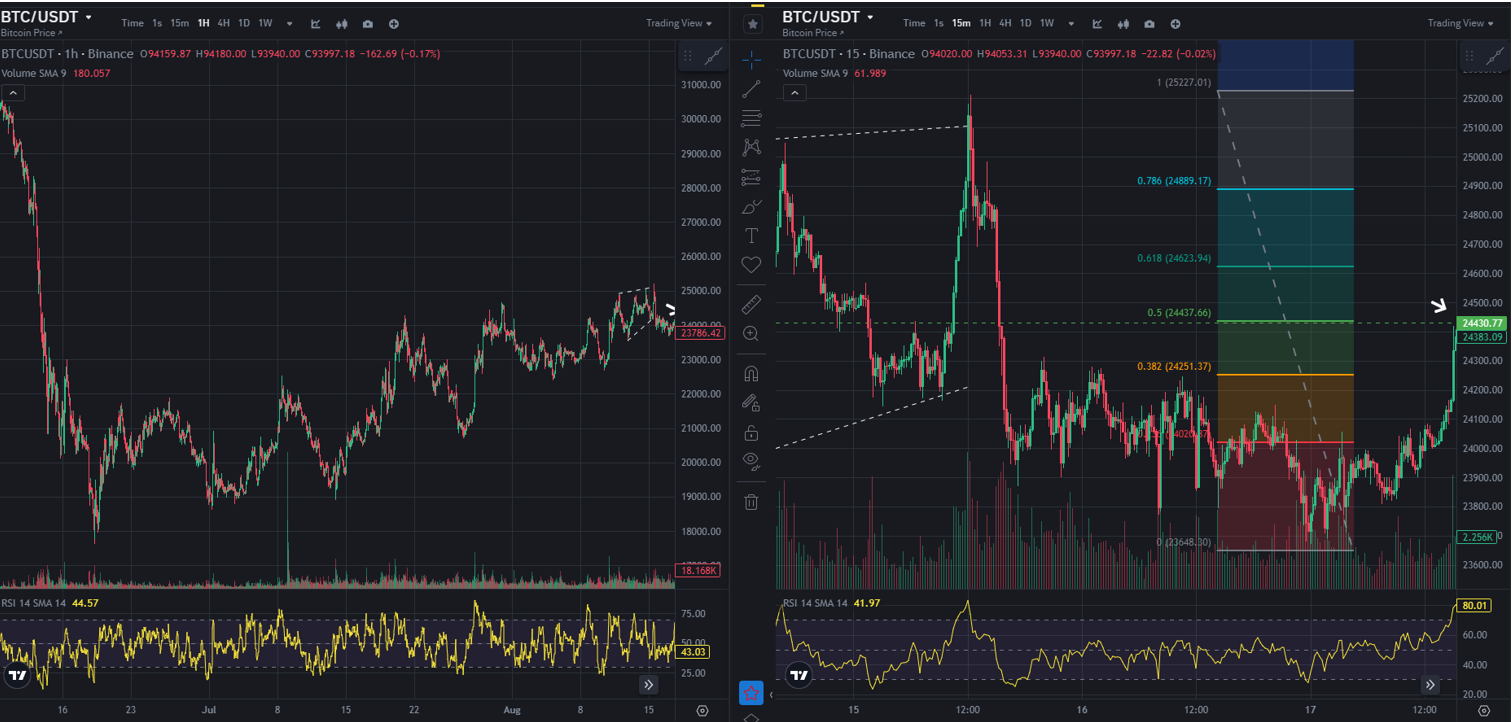Toggle magnet mode on
Viewport: 1512px width, 722px height.
click(751, 373)
